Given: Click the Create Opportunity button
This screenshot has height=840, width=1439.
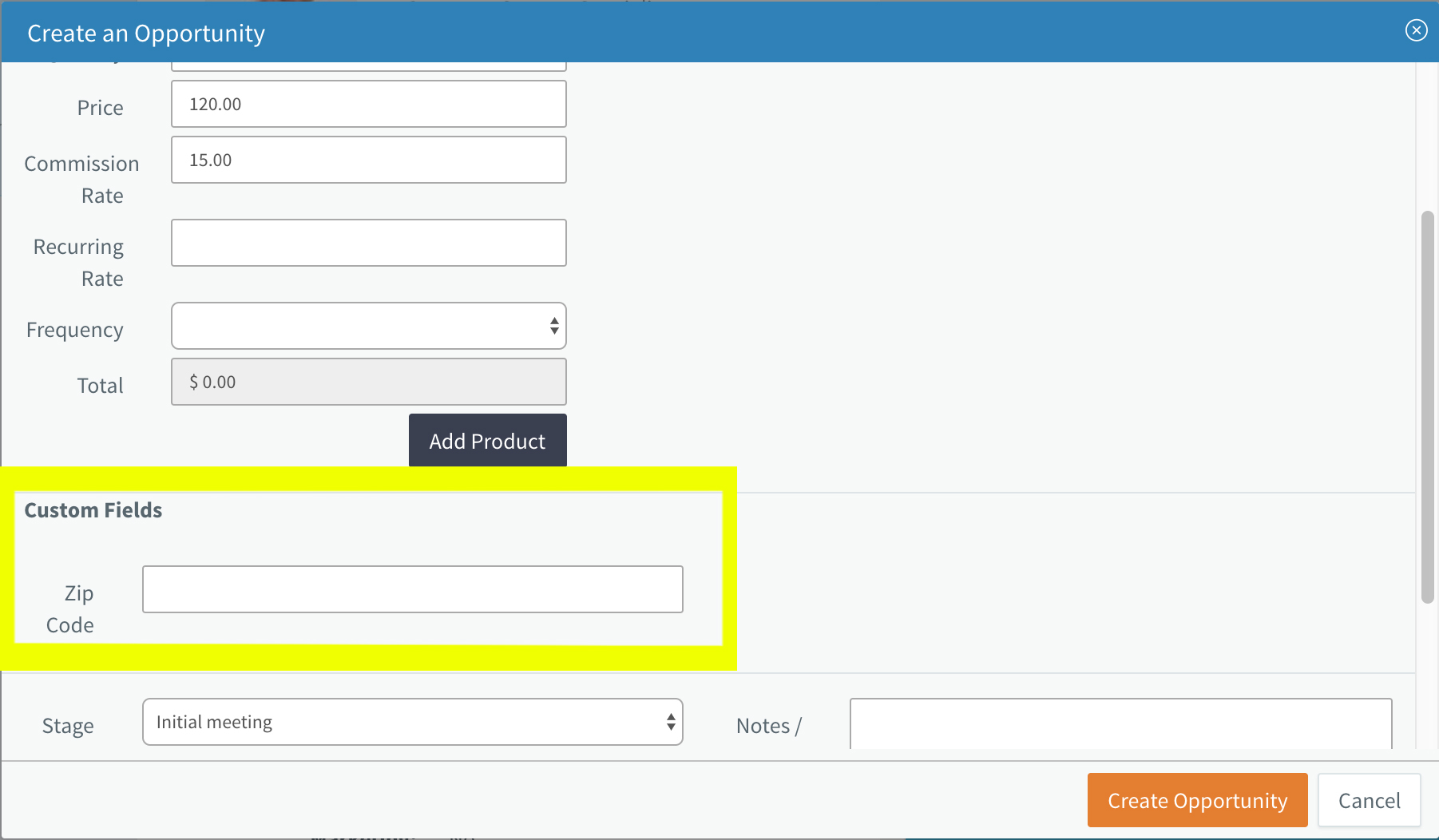Looking at the screenshot, I should [x=1197, y=800].
